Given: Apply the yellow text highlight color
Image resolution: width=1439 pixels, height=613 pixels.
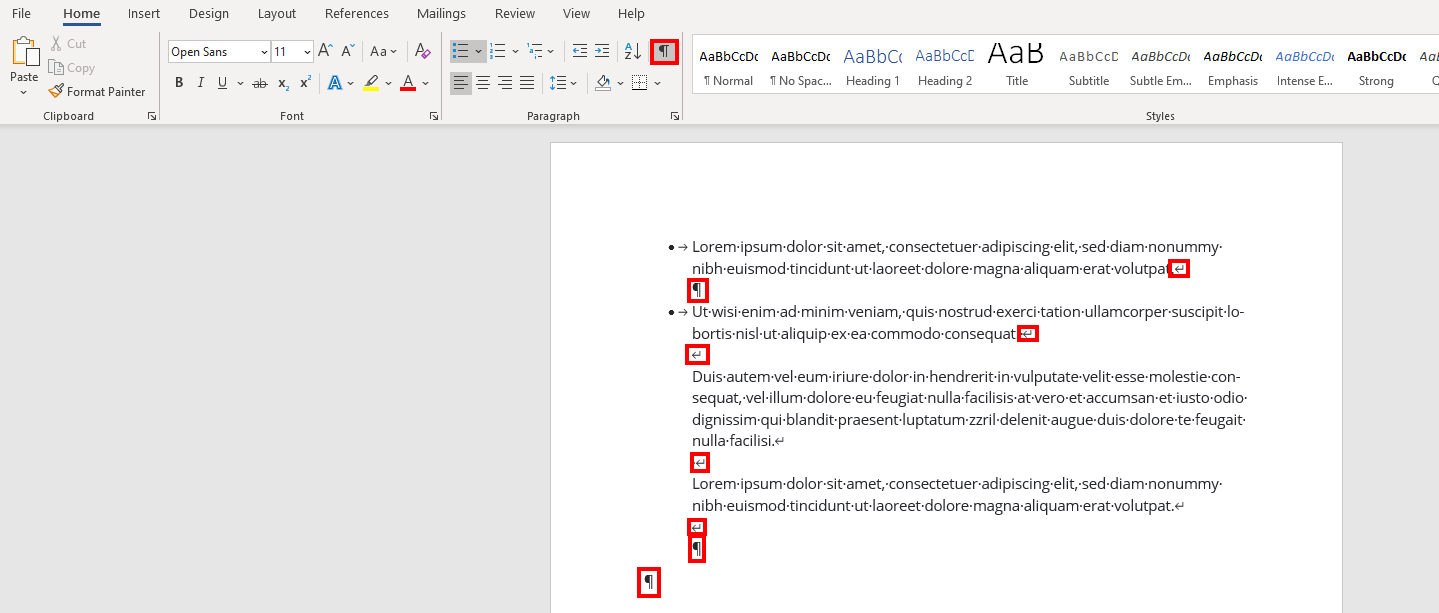Looking at the screenshot, I should pyautogui.click(x=371, y=83).
